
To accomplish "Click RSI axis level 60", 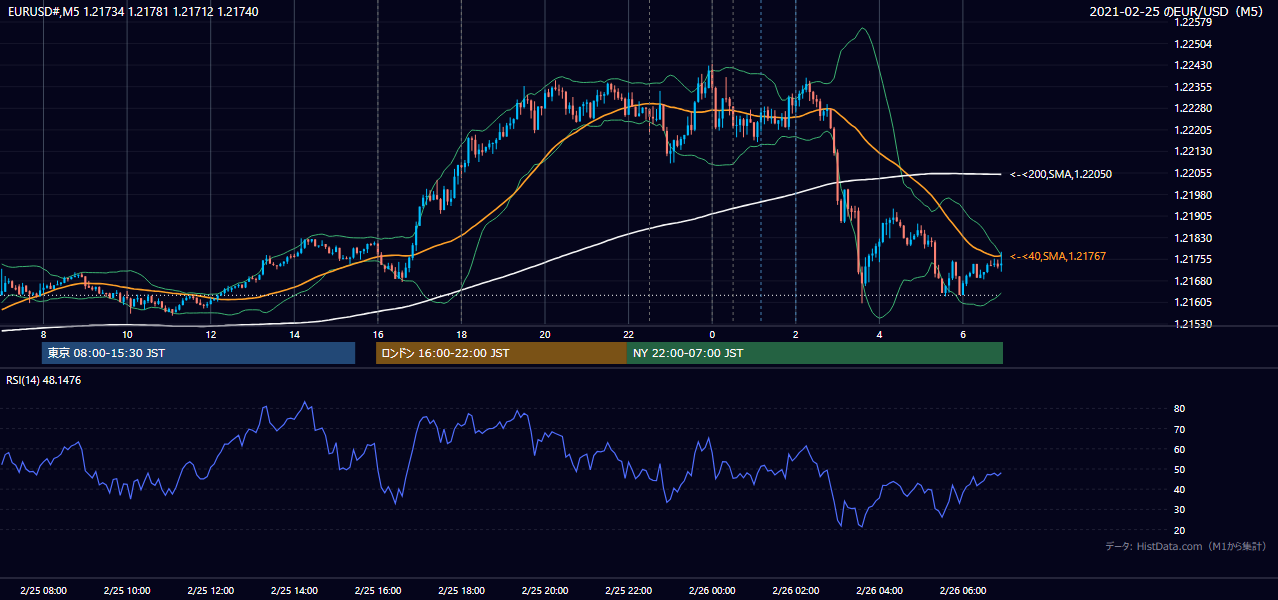I will click(1180, 449).
